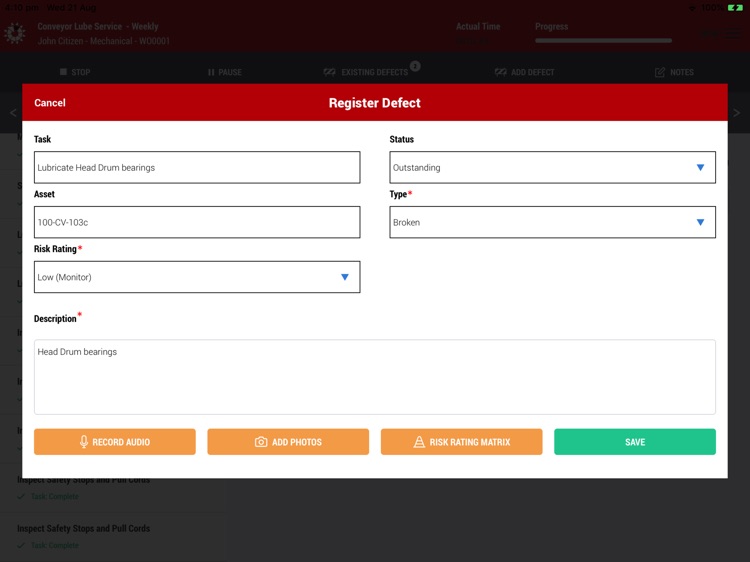Click the Asset field '100-CV-103c'

point(197,222)
